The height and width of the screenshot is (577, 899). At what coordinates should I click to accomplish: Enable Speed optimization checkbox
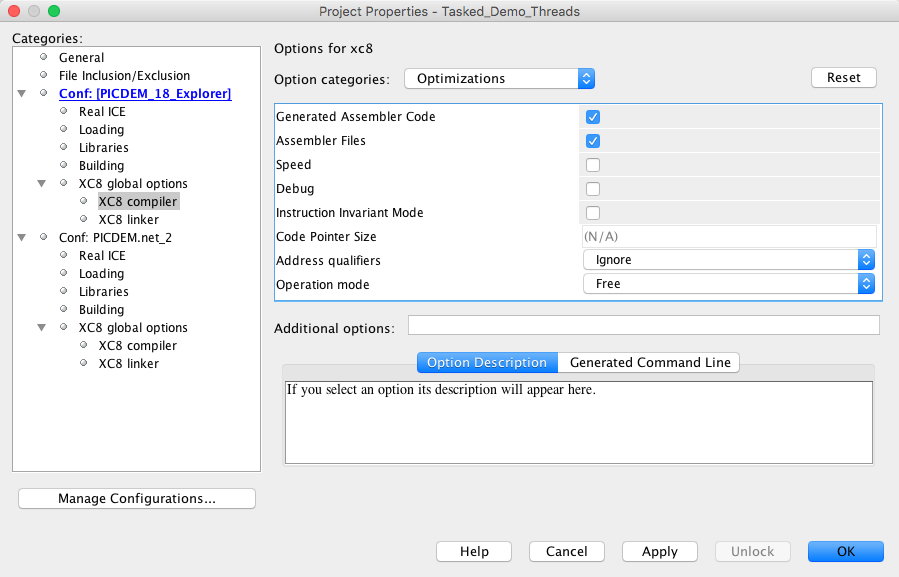pos(593,165)
